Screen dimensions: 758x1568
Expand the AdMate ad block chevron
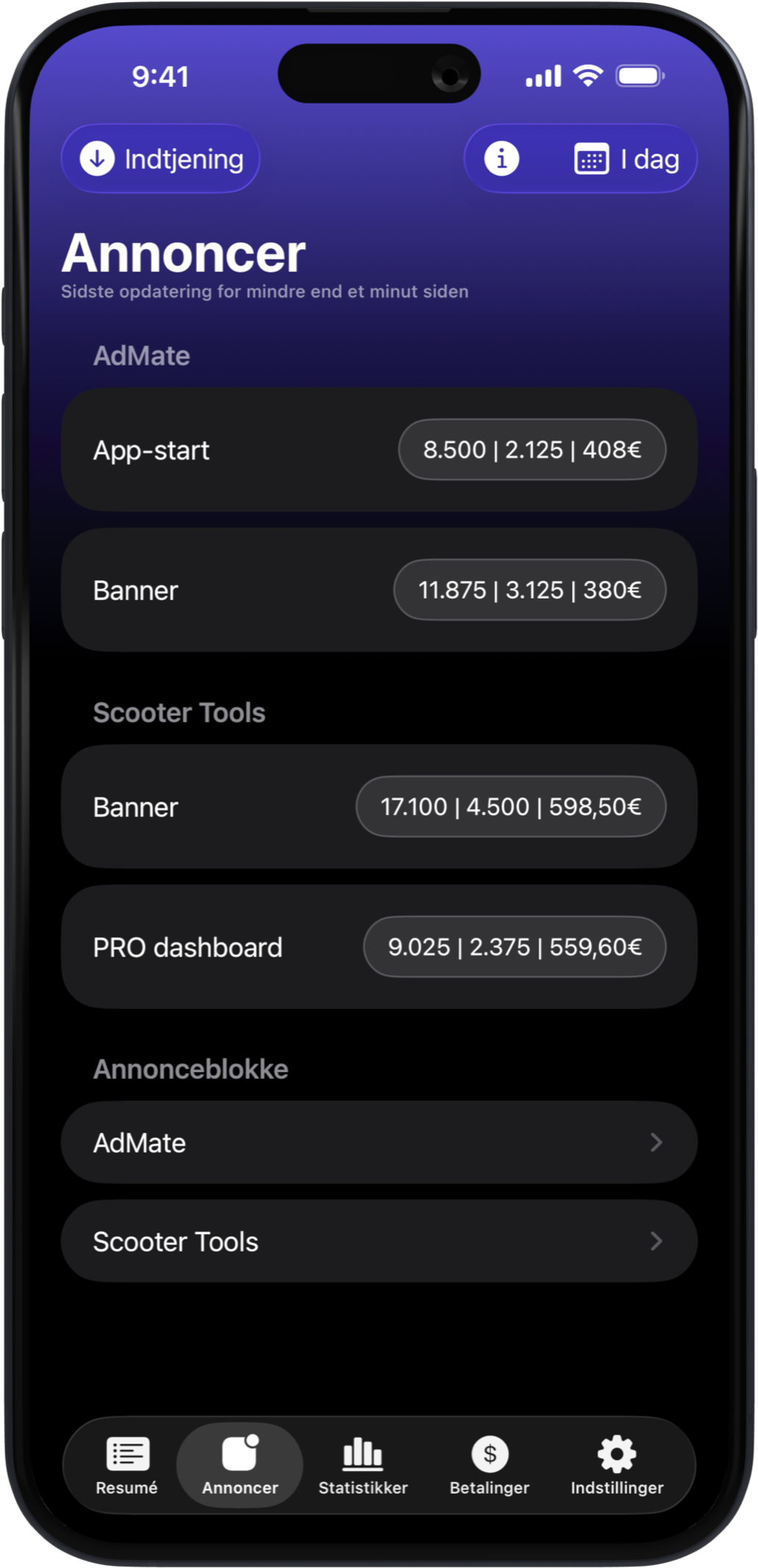pos(656,1142)
